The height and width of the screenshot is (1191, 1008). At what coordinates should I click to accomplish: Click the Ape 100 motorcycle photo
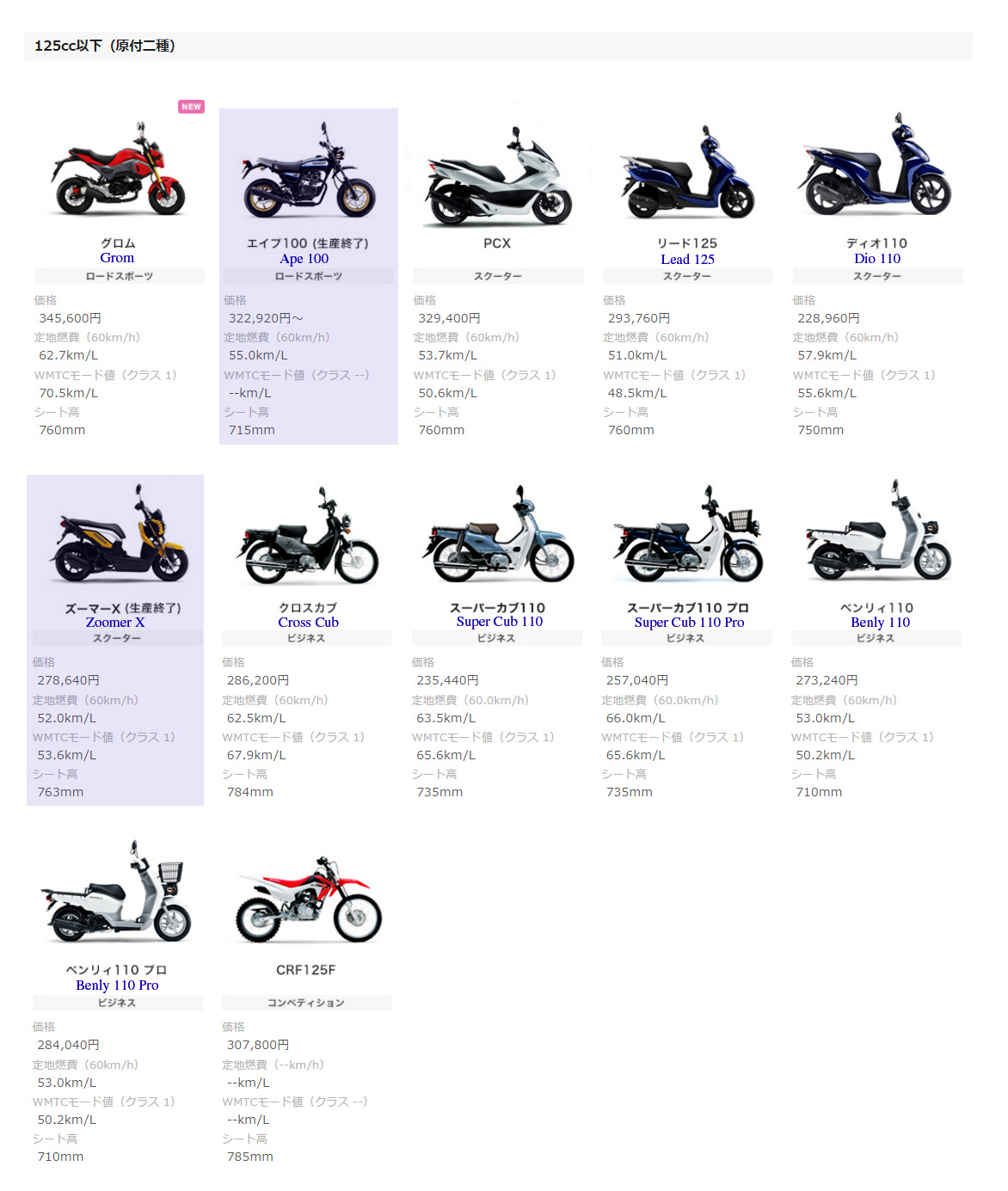308,170
